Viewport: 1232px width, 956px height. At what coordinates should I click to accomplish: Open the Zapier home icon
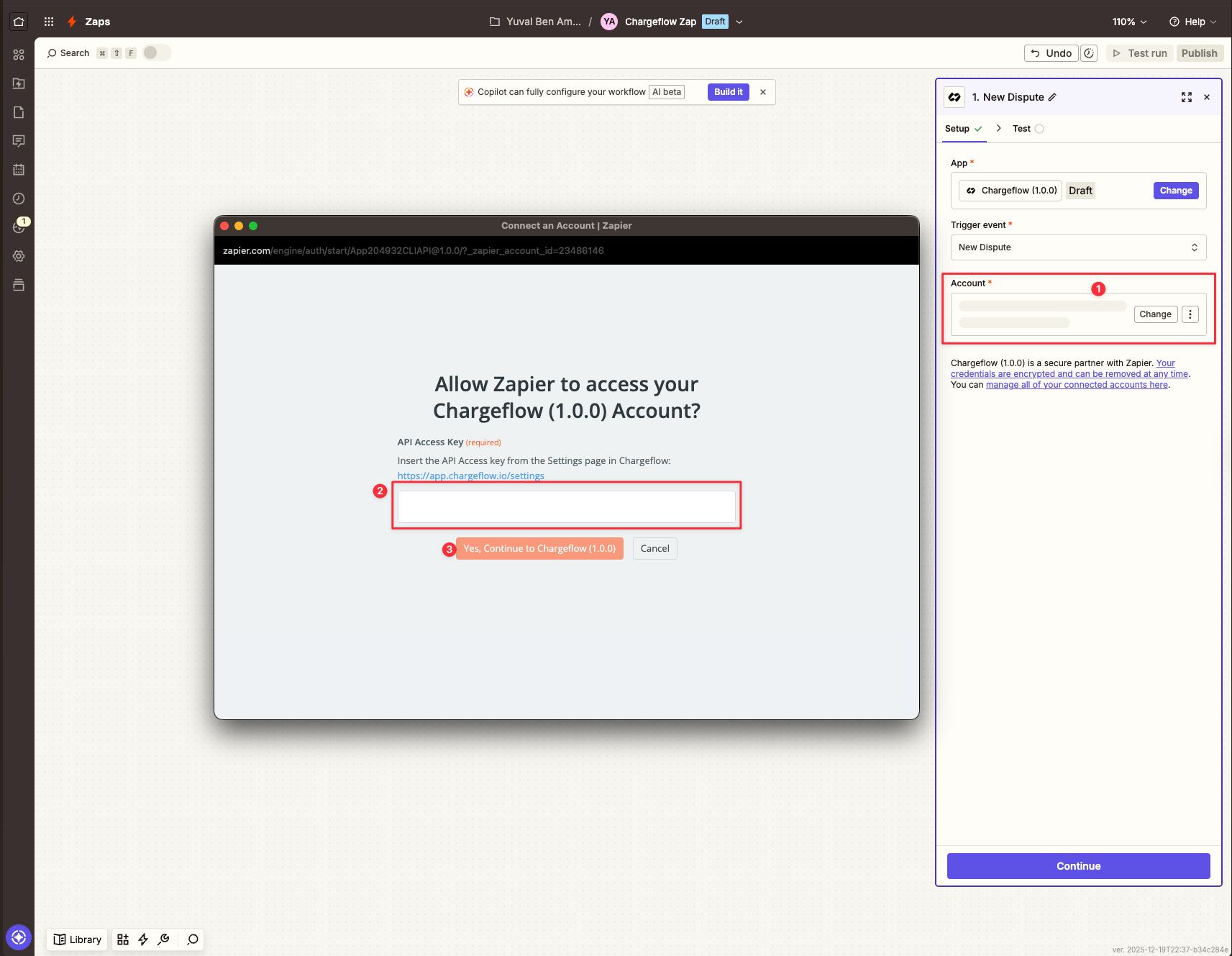(x=19, y=22)
